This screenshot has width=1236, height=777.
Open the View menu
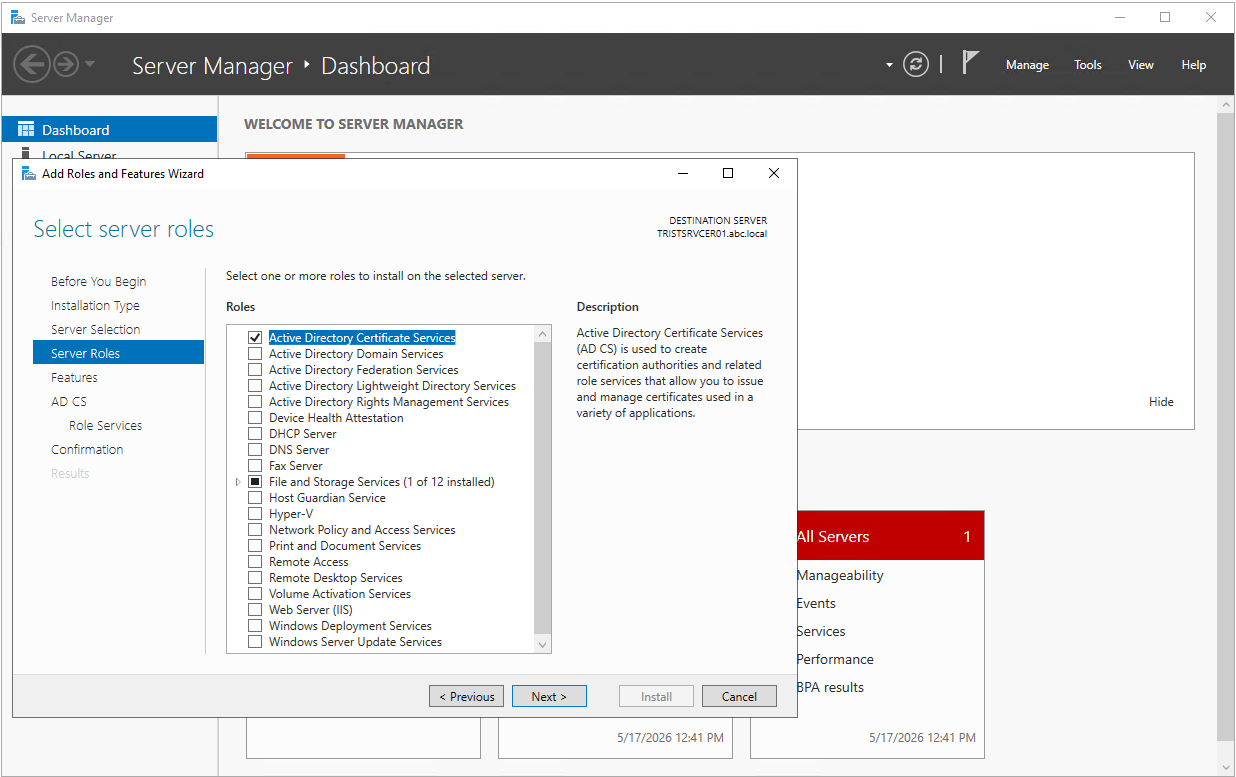[x=1141, y=65]
